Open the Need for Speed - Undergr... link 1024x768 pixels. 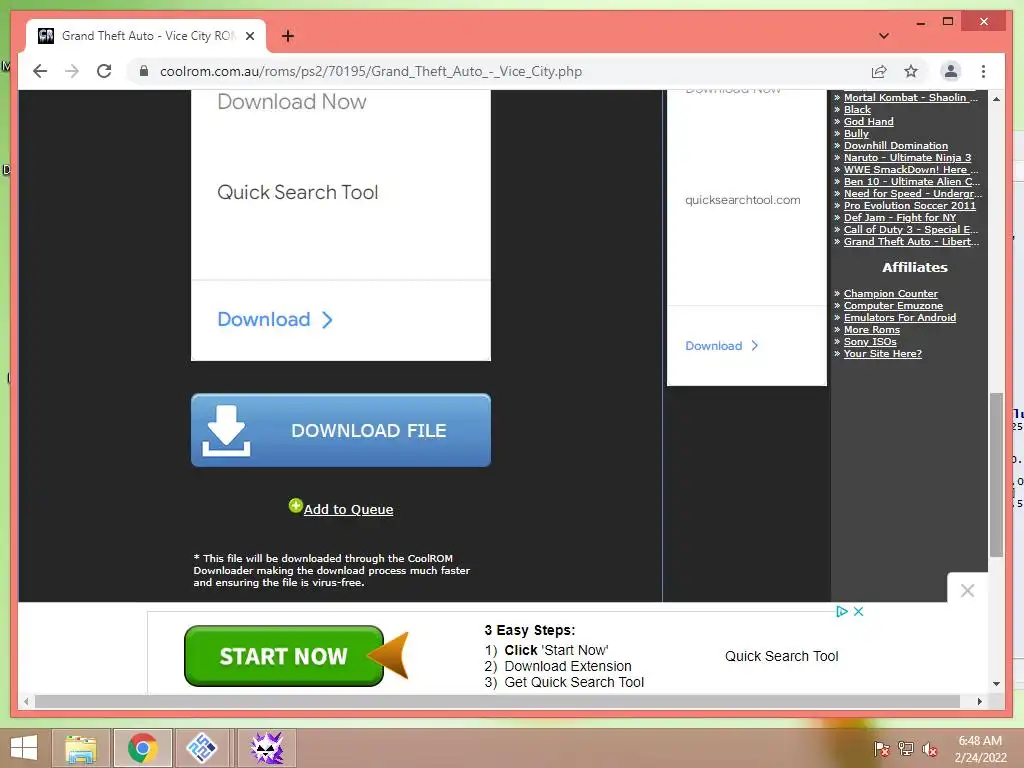point(912,193)
